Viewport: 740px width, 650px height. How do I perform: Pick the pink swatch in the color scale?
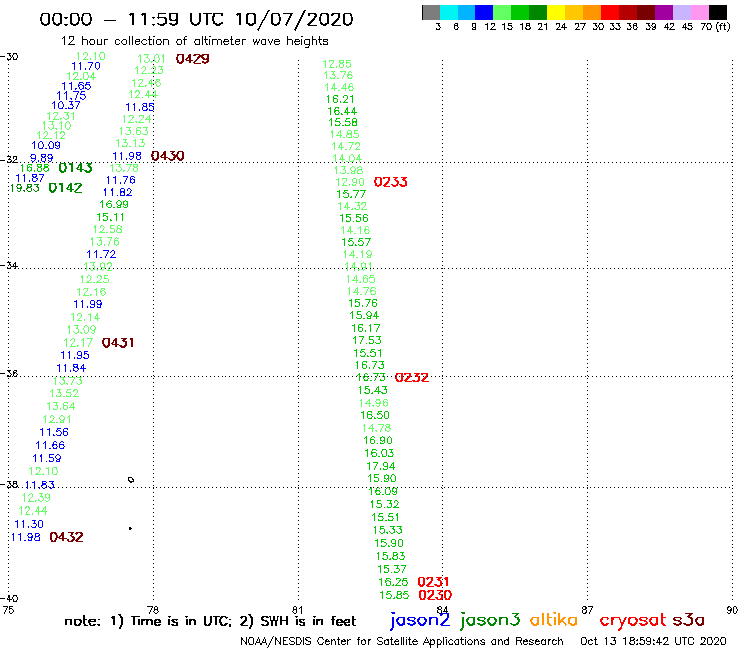(699, 12)
